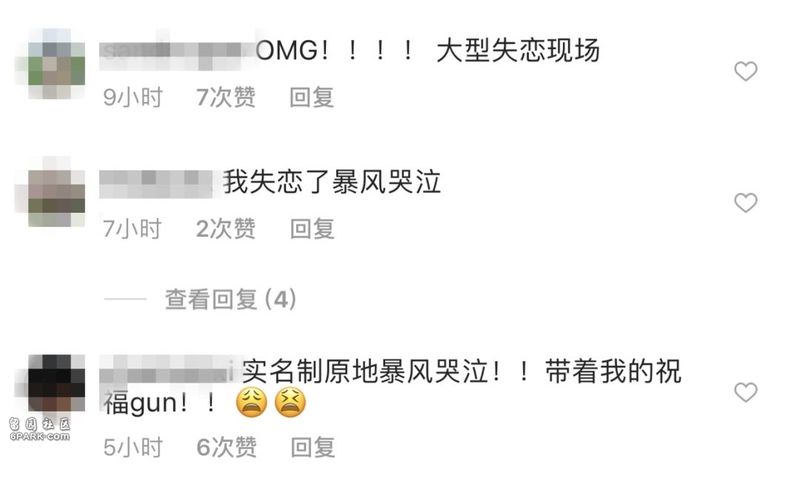Like the "我失恋了暴风哭泣" comment

tap(745, 203)
